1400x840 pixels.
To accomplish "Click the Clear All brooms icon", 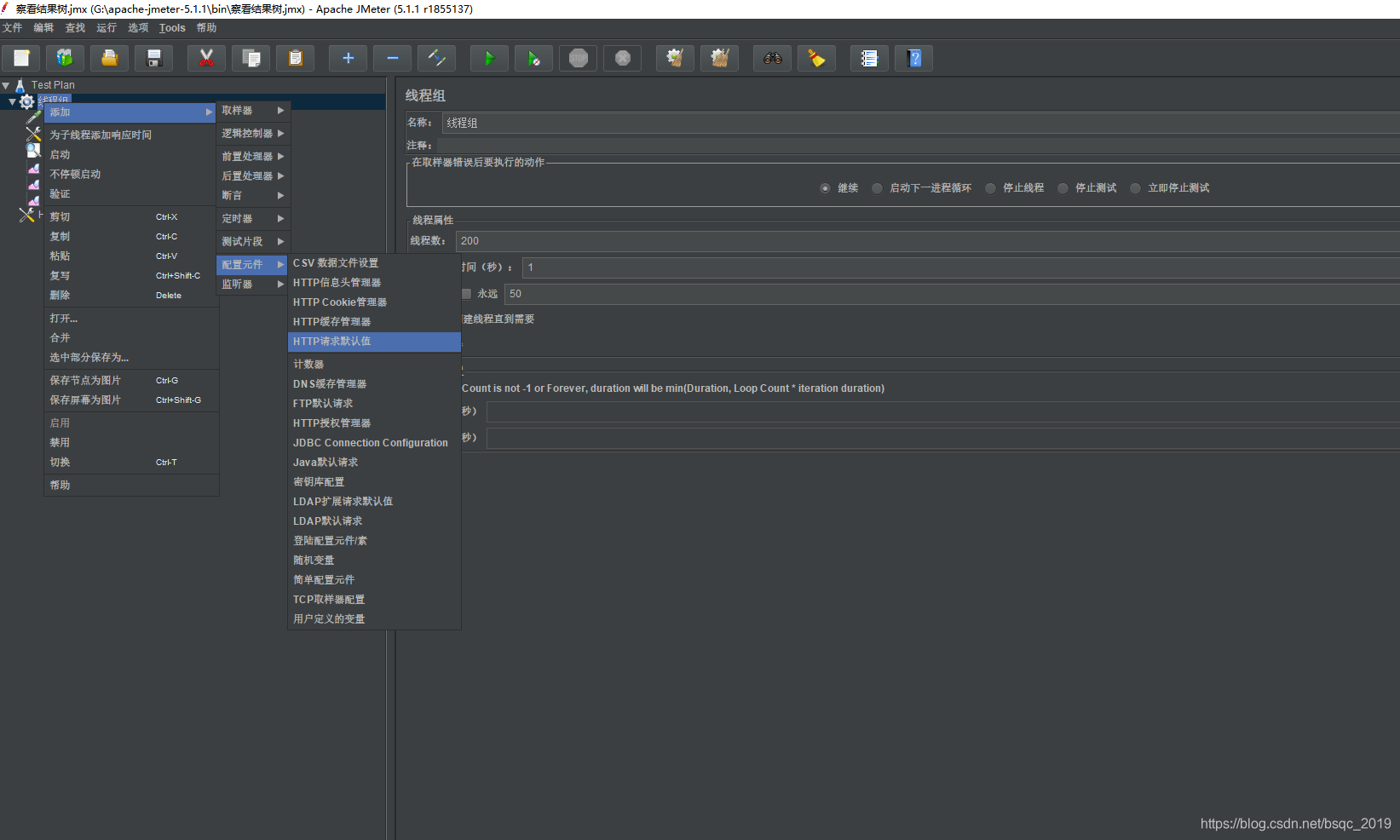I will pyautogui.click(x=719, y=58).
